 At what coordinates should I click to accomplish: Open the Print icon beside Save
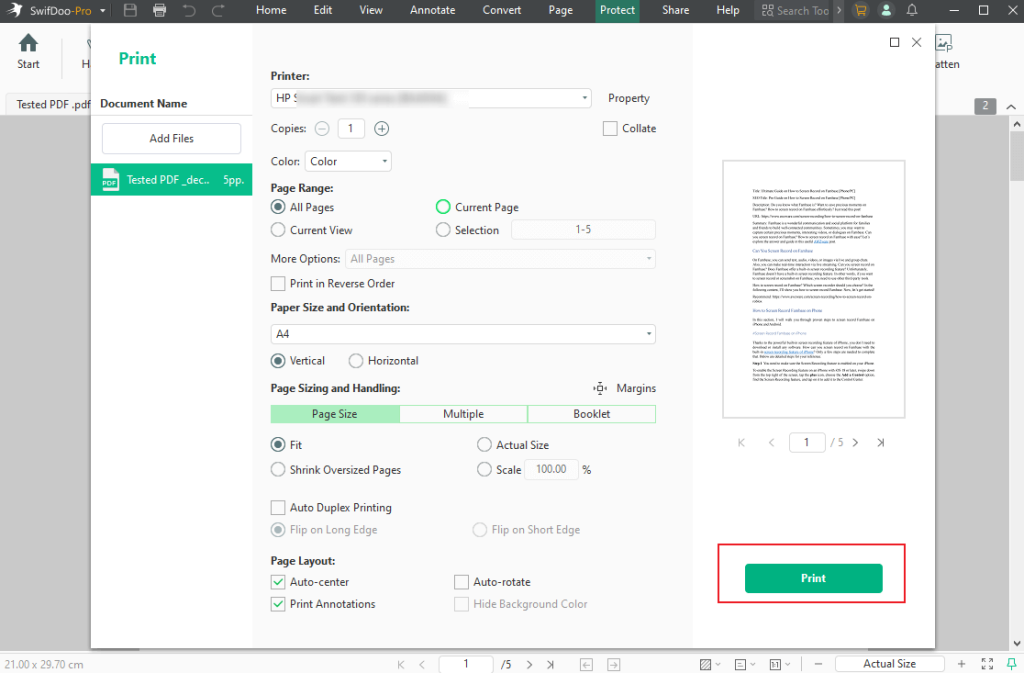(x=159, y=10)
